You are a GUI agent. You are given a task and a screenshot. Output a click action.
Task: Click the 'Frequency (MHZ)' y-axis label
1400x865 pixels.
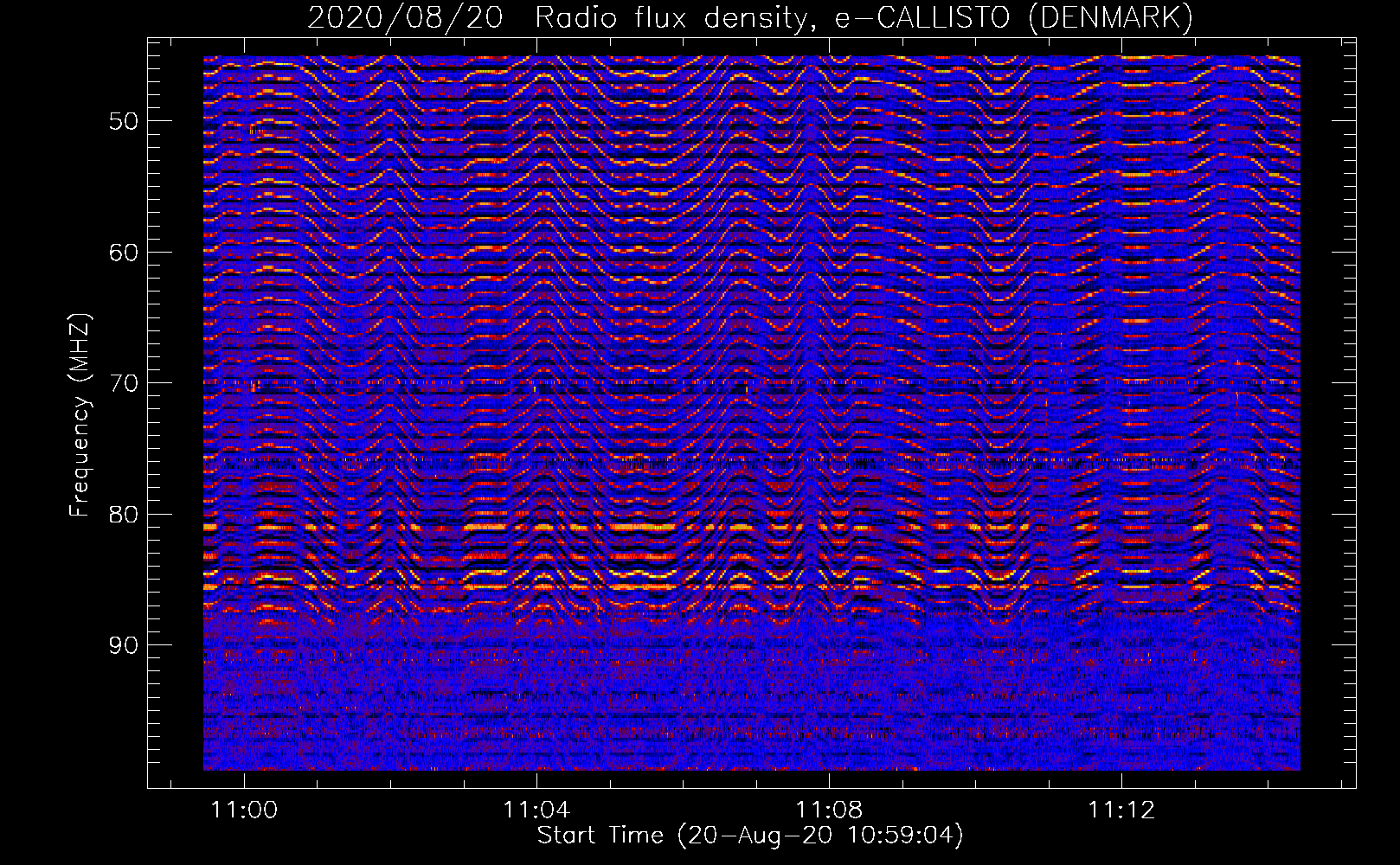coord(80,415)
